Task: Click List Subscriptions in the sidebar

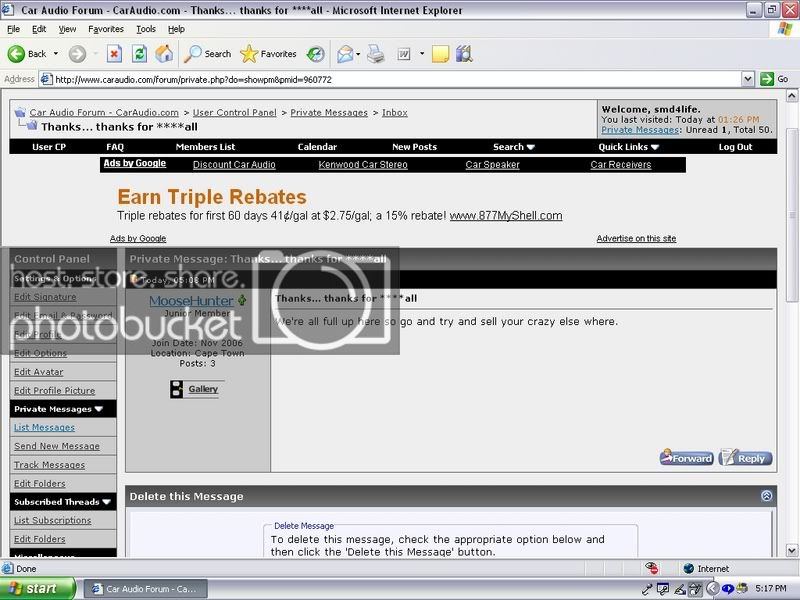Action: [x=53, y=520]
